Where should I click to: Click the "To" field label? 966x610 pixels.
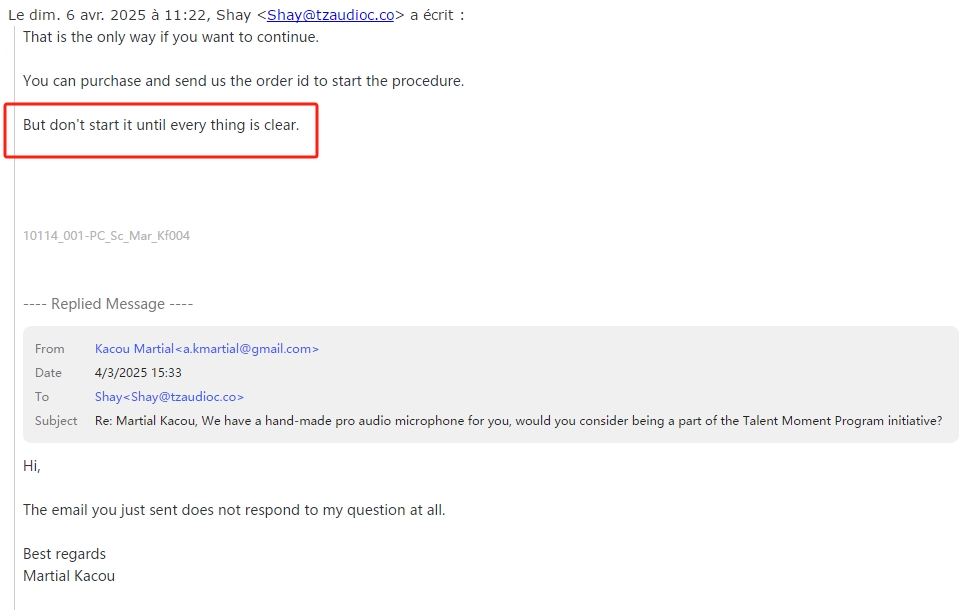coord(41,397)
